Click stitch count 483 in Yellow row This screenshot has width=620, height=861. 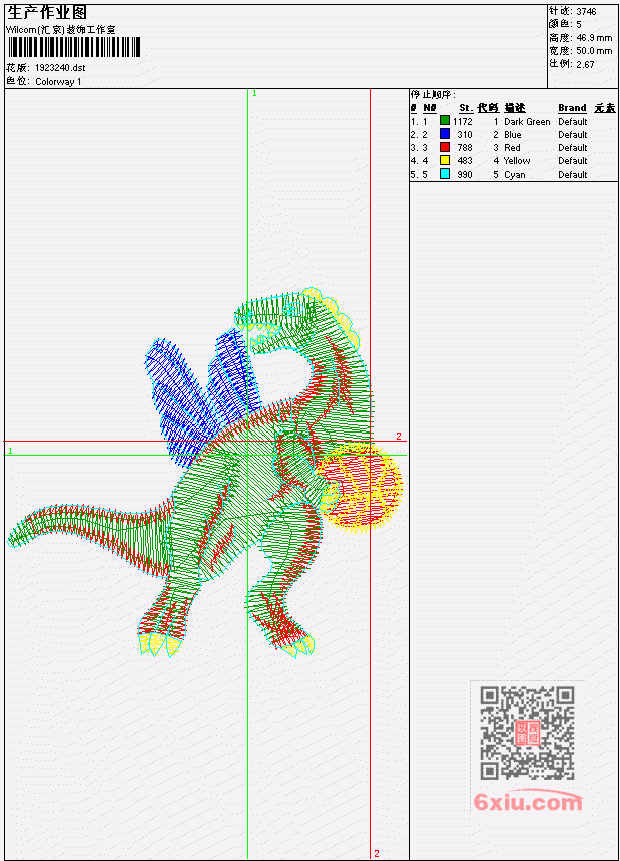pos(465,161)
